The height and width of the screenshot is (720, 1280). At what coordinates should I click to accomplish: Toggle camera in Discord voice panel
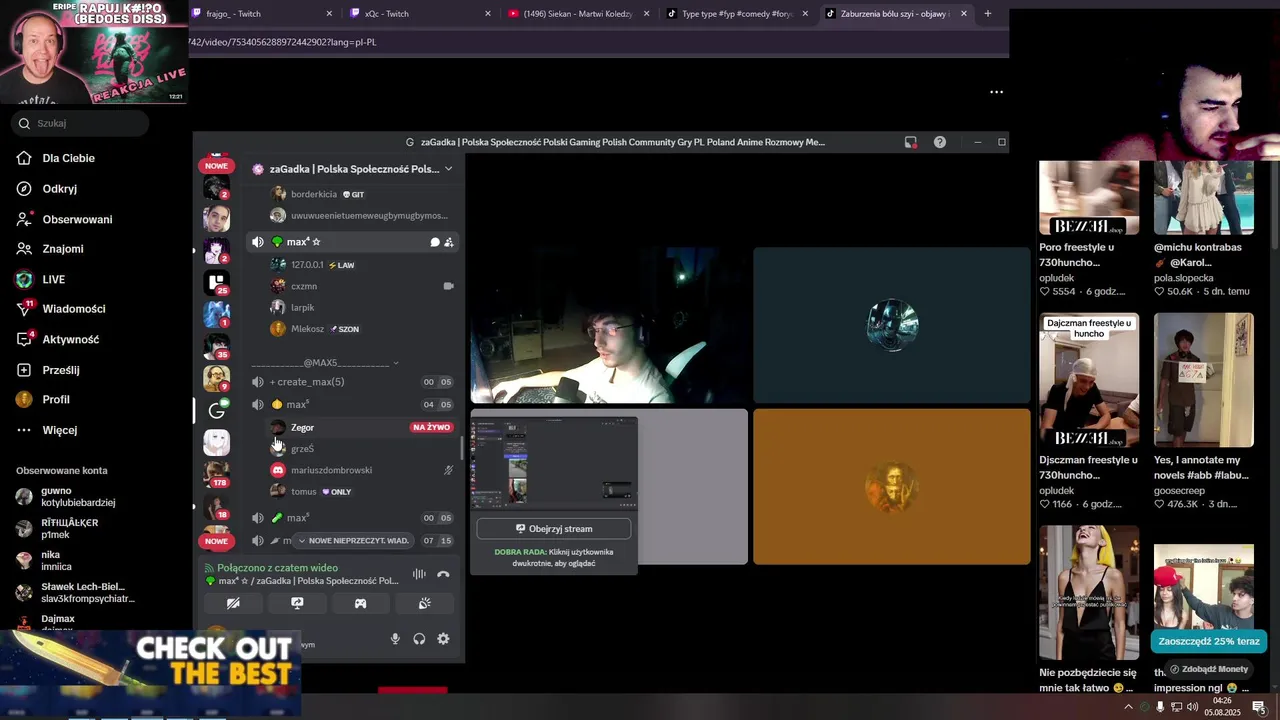[233, 604]
